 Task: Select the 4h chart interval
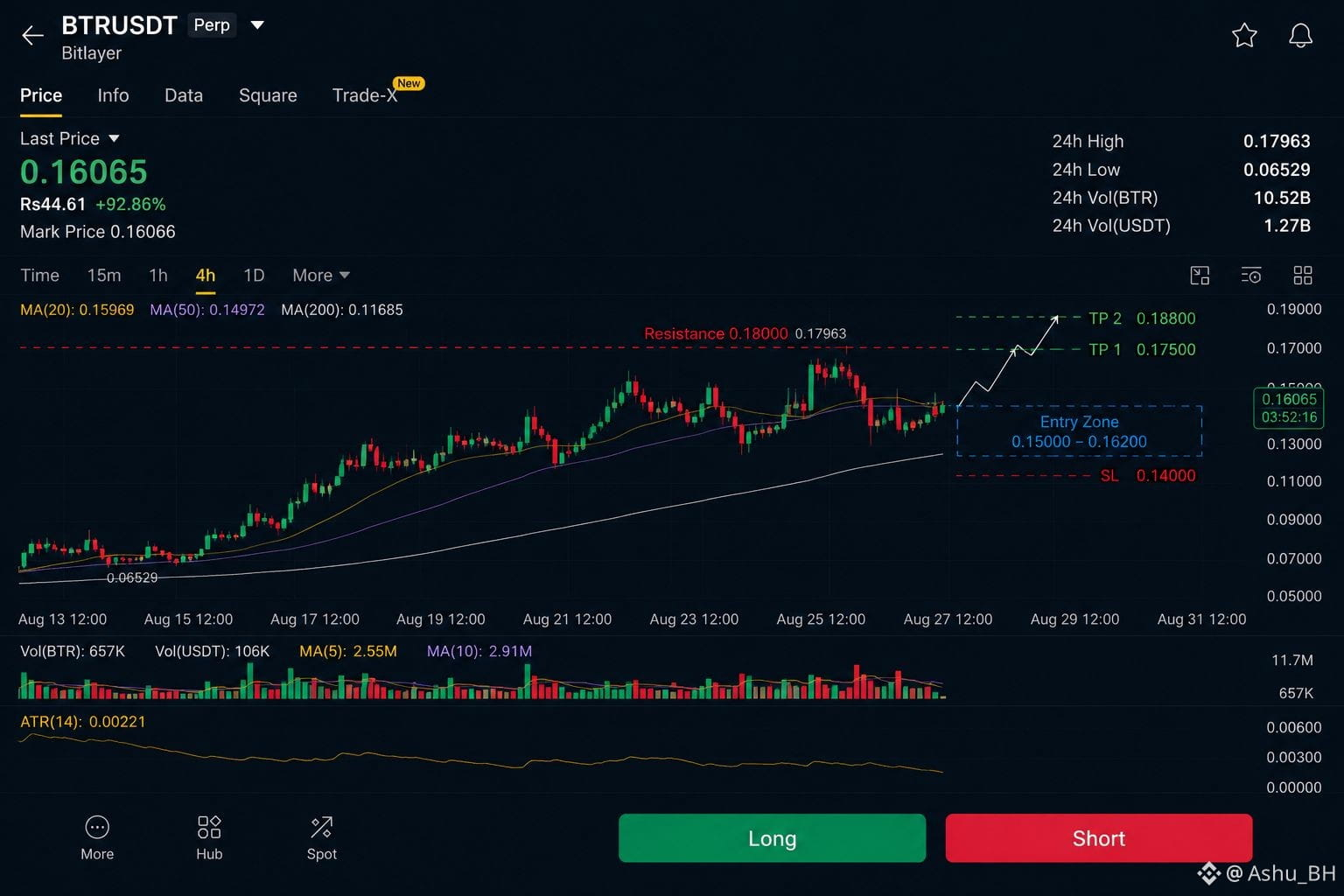pos(206,276)
